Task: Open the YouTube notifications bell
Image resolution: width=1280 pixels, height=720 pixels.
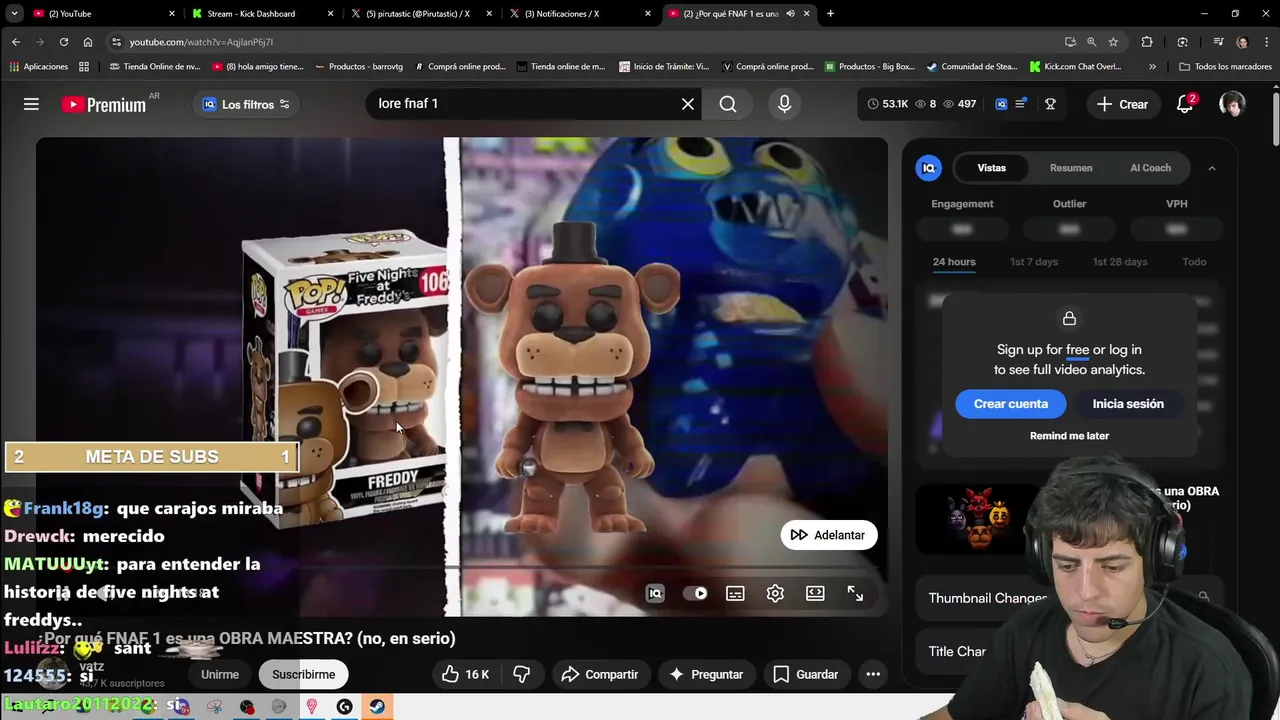Action: tap(1185, 104)
